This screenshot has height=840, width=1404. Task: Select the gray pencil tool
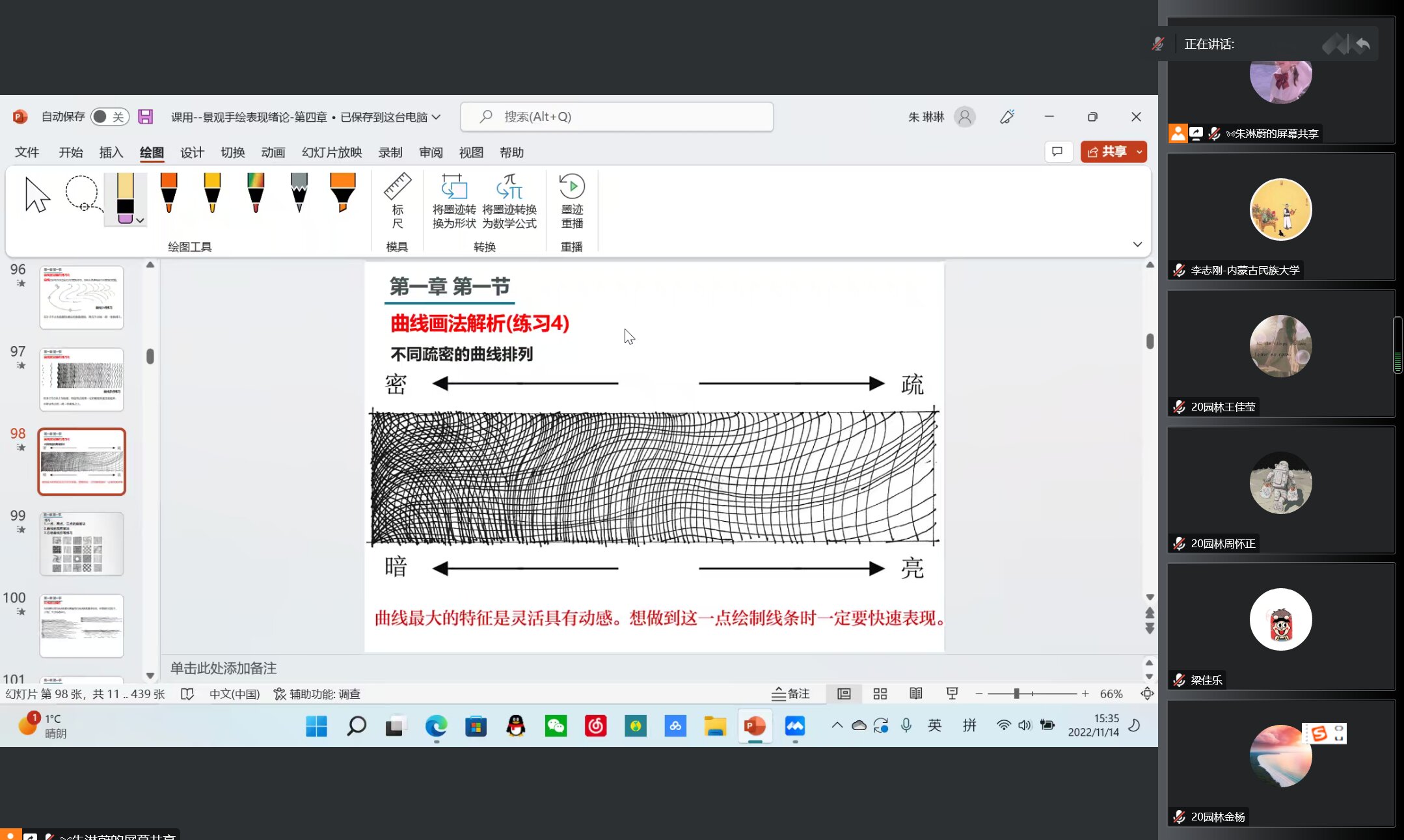(x=299, y=193)
